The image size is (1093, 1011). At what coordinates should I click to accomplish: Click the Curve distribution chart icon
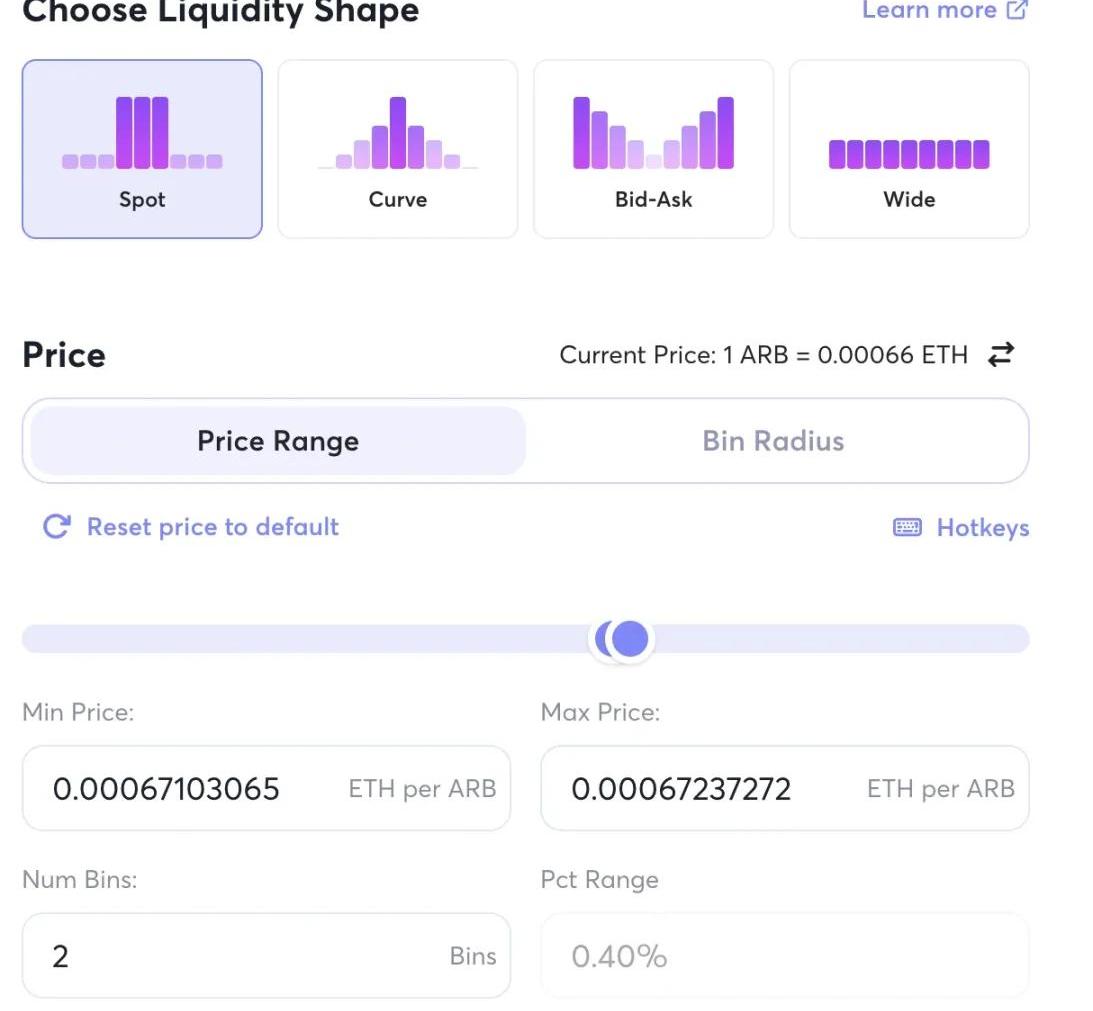point(397,133)
